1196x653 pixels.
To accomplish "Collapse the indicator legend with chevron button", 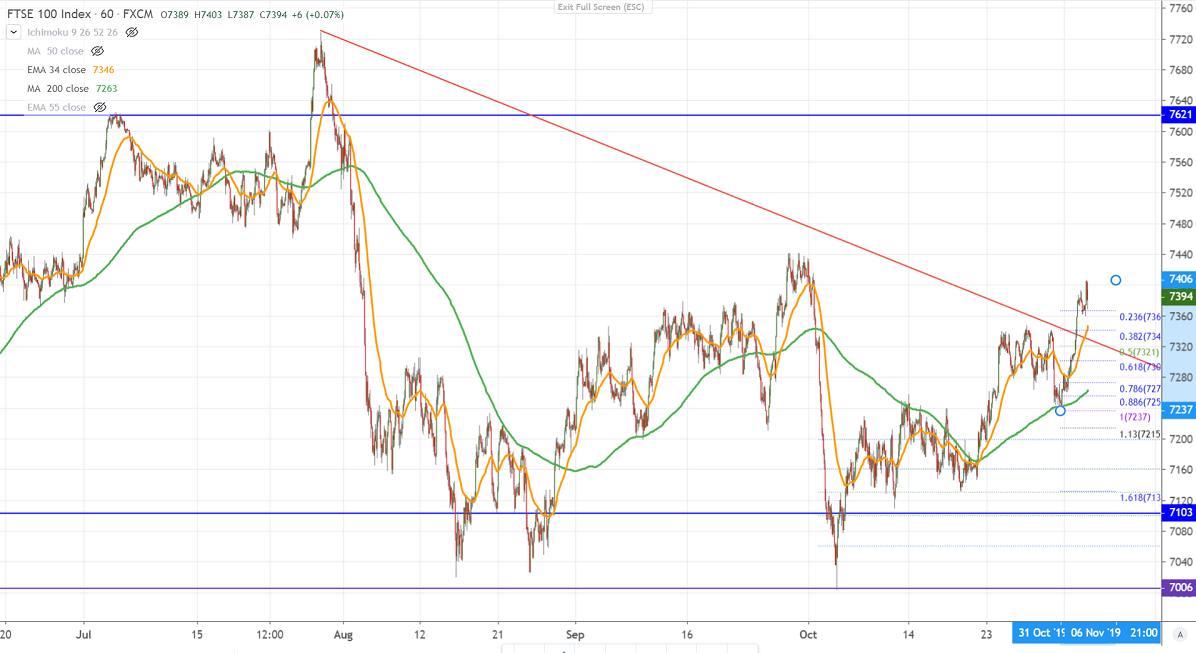I will click(x=14, y=32).
